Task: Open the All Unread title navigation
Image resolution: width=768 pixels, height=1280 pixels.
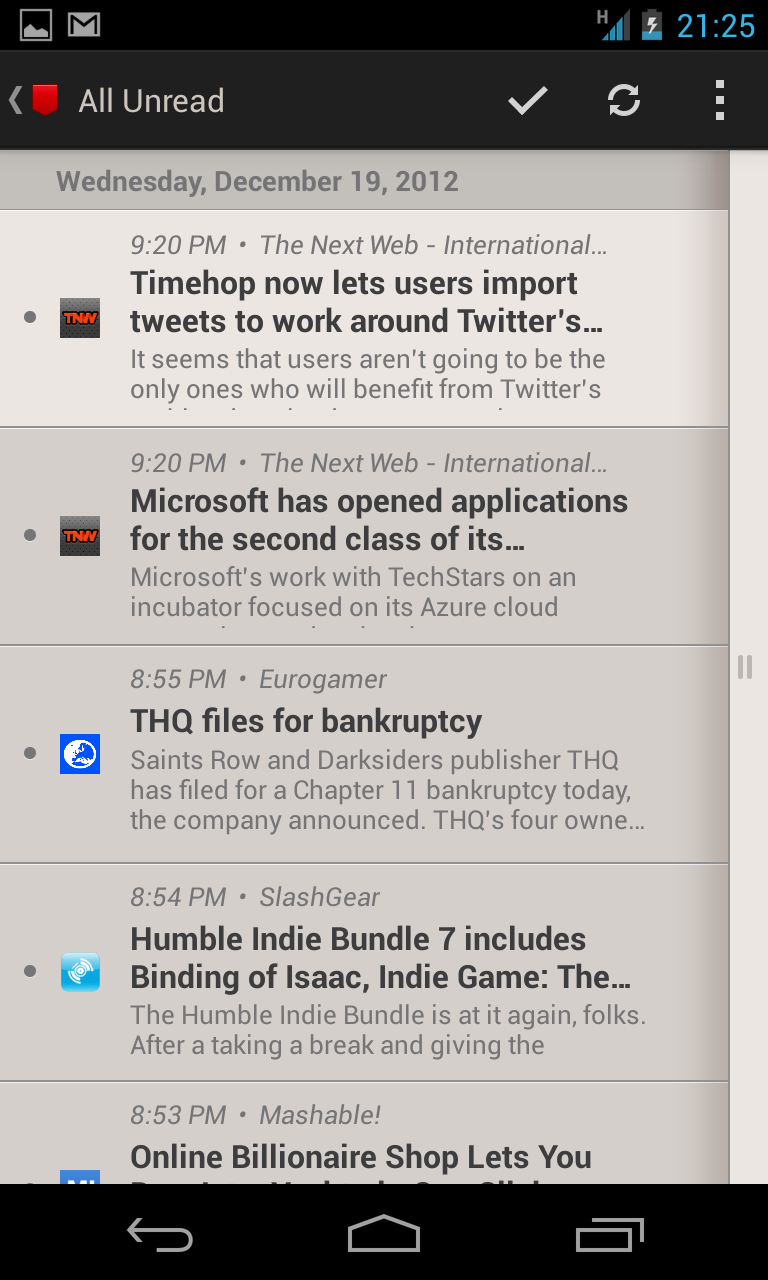Action: 151,101
